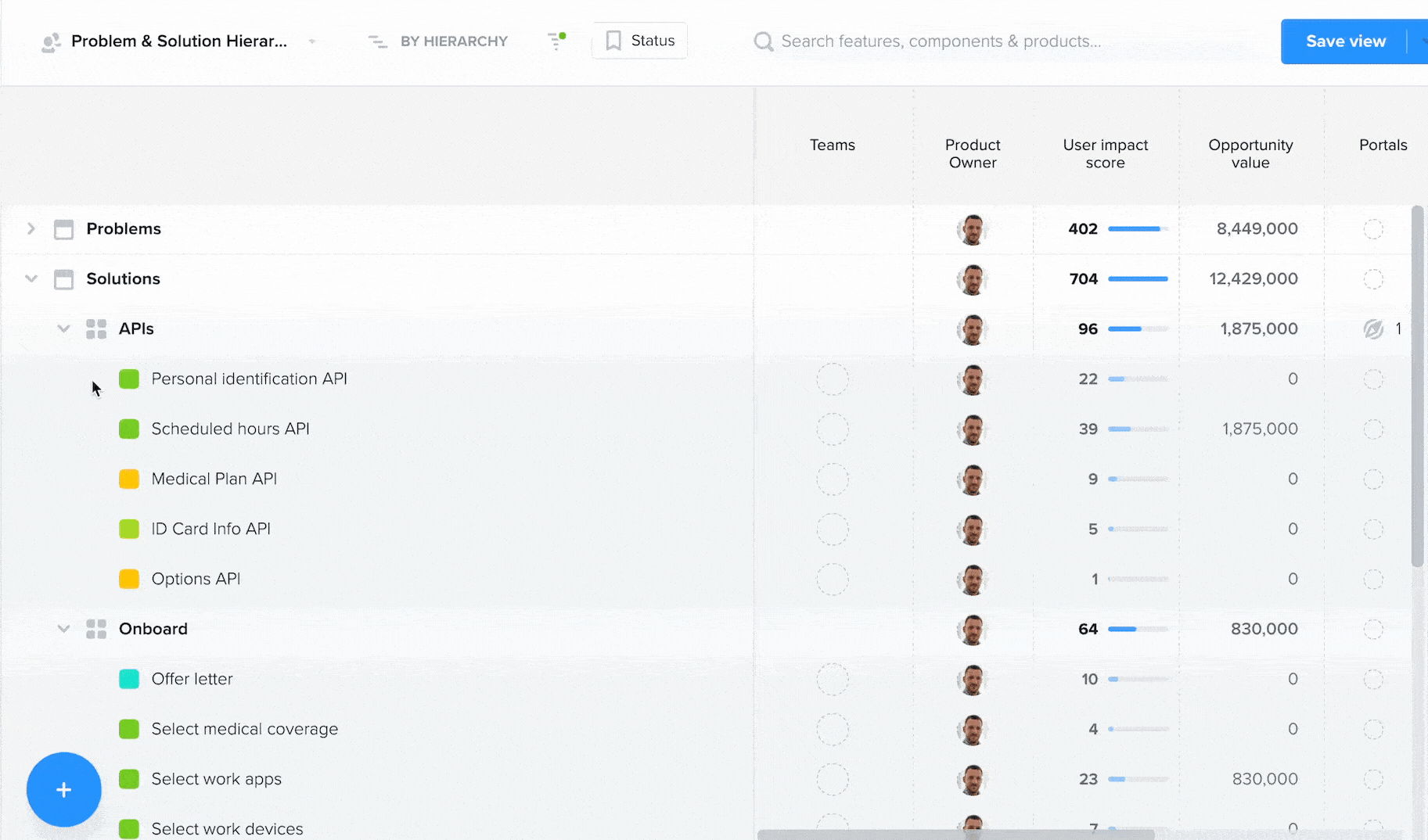Click the Opportunity value column header

pos(1250,153)
